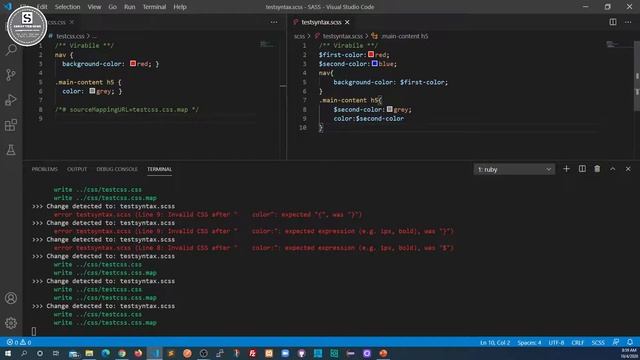Click the red swatch beside $first-color
Screen dimensions: 640x360
371,54
